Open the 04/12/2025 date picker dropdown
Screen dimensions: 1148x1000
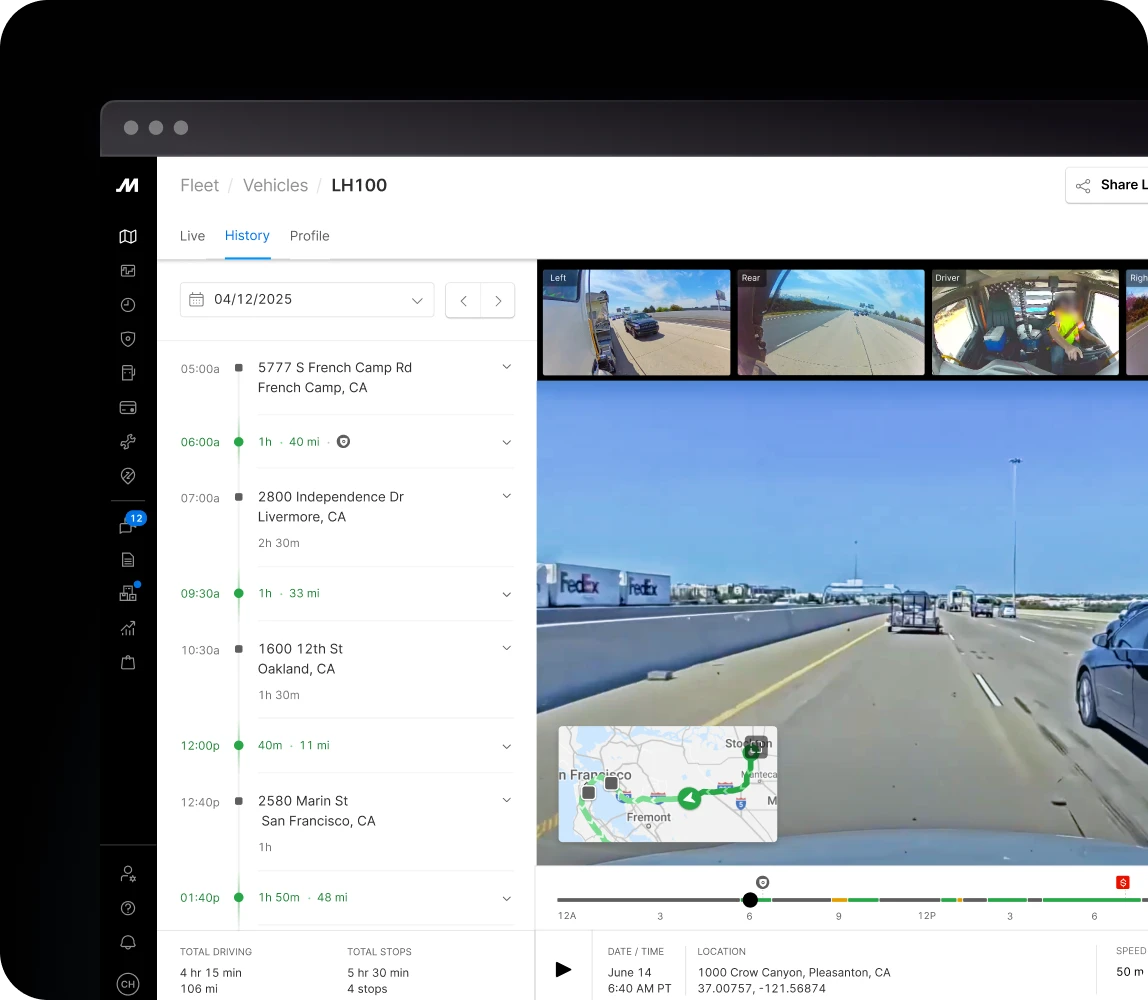point(307,299)
